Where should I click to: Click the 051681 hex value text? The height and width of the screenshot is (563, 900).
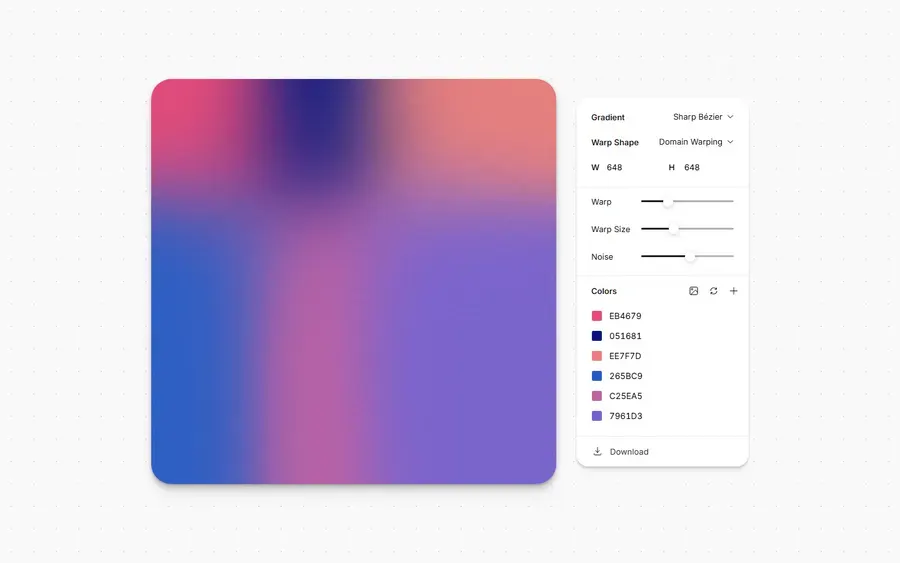tap(625, 336)
